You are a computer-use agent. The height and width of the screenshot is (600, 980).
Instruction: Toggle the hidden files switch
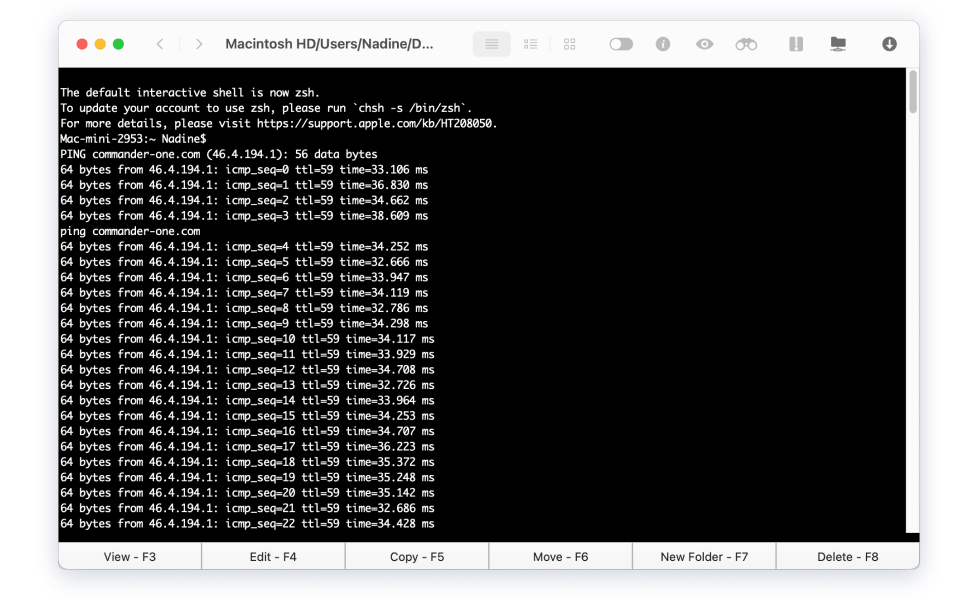[x=621, y=44]
